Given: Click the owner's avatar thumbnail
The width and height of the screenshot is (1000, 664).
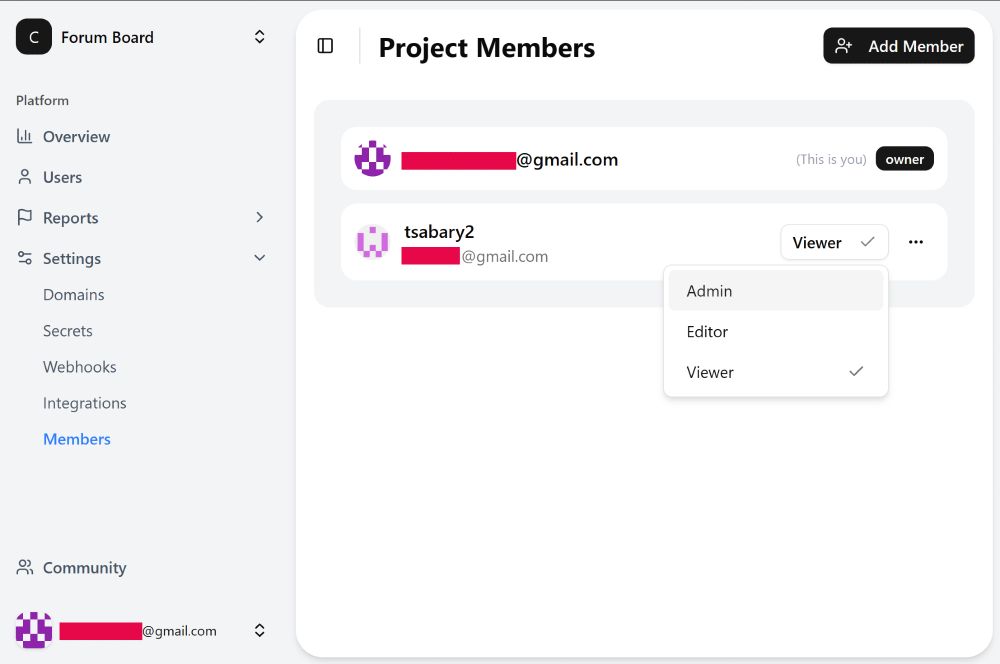Looking at the screenshot, I should click(x=373, y=159).
